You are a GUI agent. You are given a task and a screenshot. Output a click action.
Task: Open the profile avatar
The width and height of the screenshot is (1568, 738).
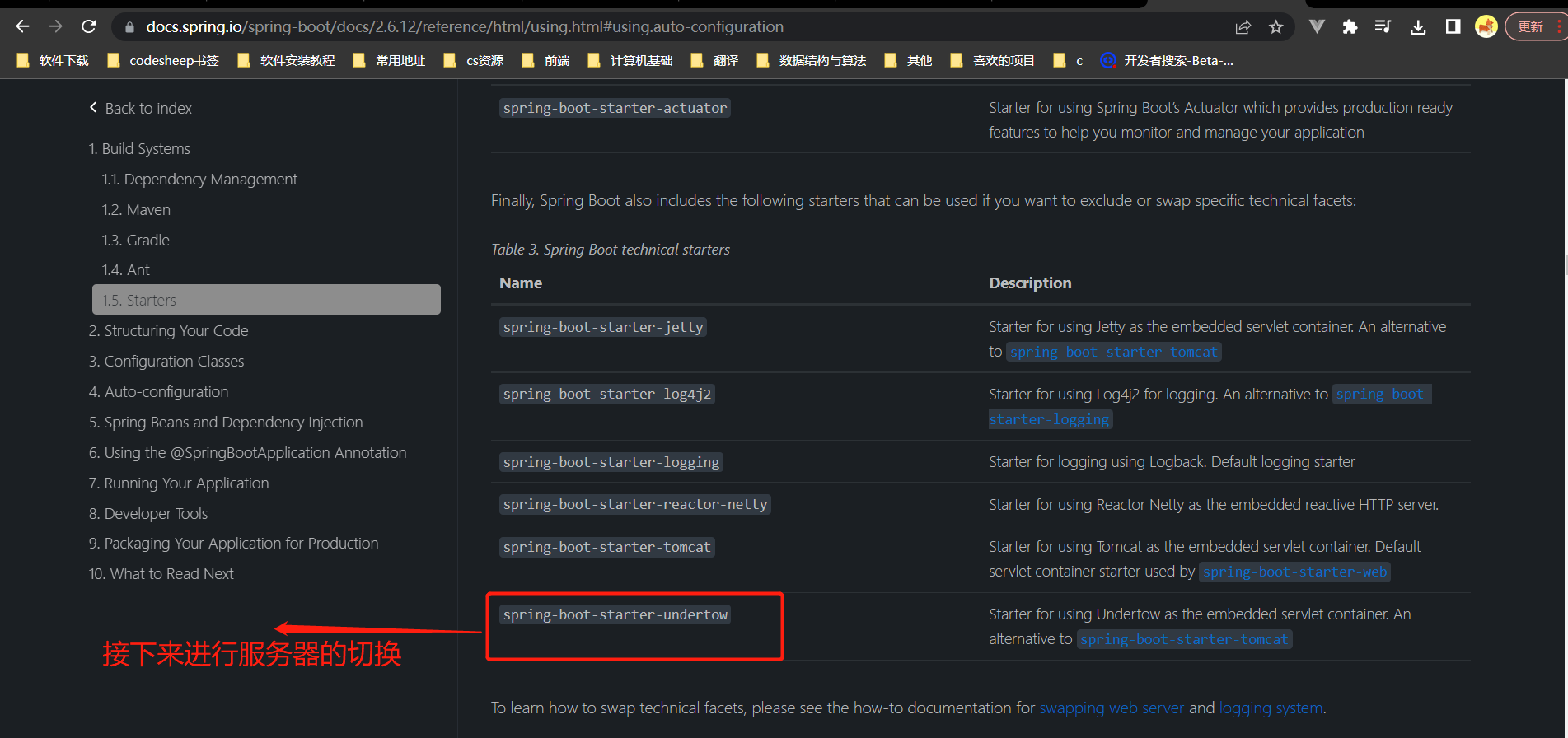point(1486,26)
